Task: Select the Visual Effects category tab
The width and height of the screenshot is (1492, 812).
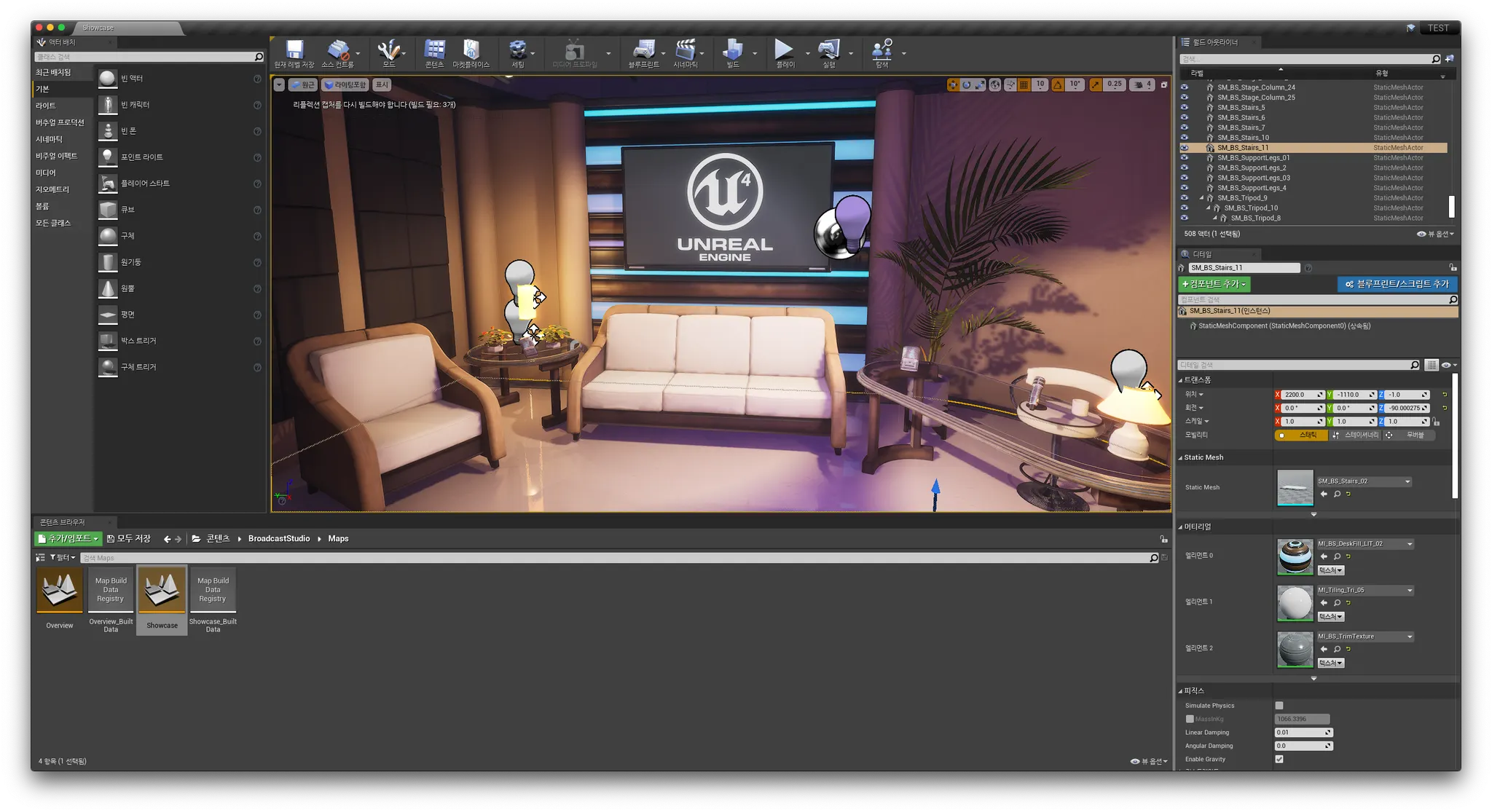Action: point(56,156)
